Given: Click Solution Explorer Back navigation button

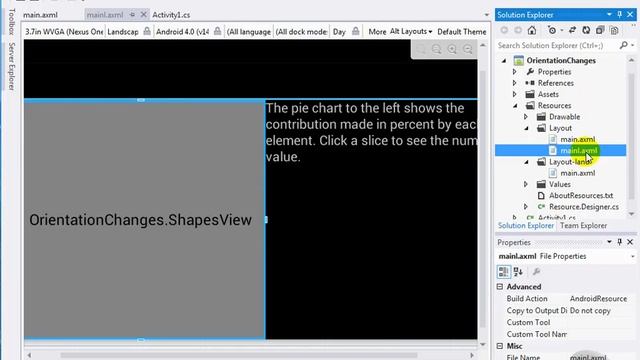Looking at the screenshot, I should [x=504, y=30].
